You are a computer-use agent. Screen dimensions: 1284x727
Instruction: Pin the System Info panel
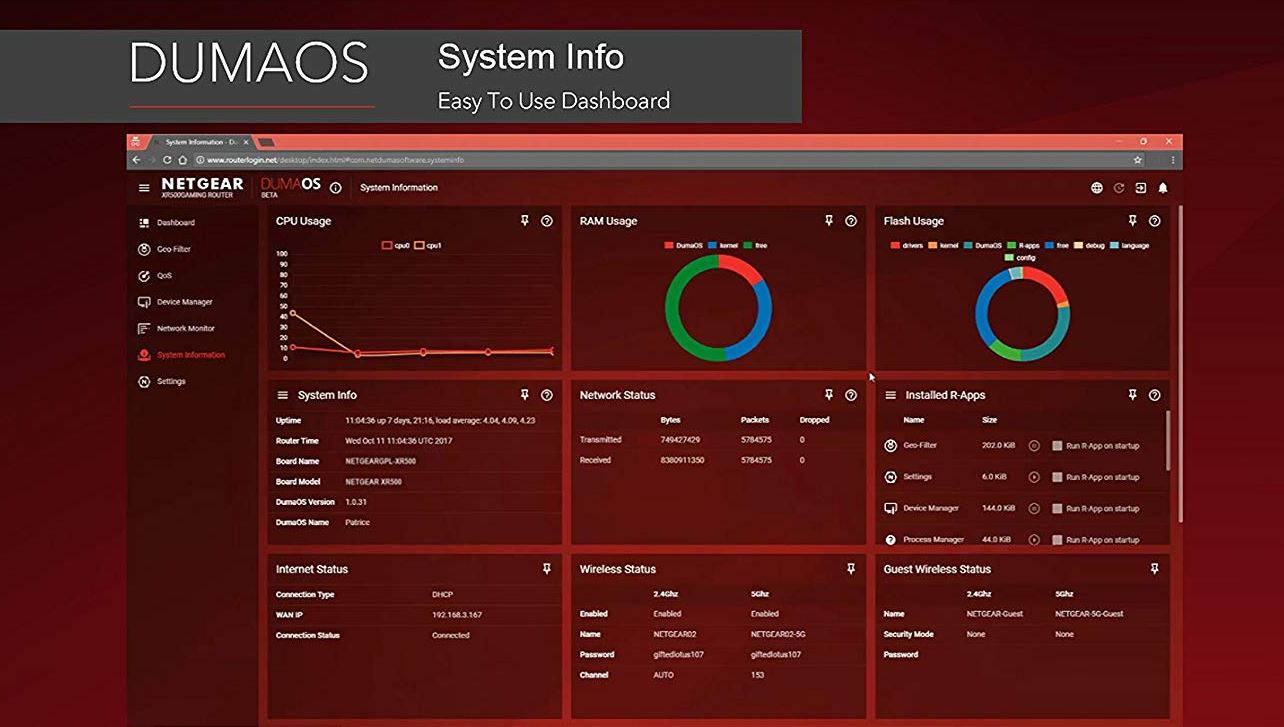[525, 395]
